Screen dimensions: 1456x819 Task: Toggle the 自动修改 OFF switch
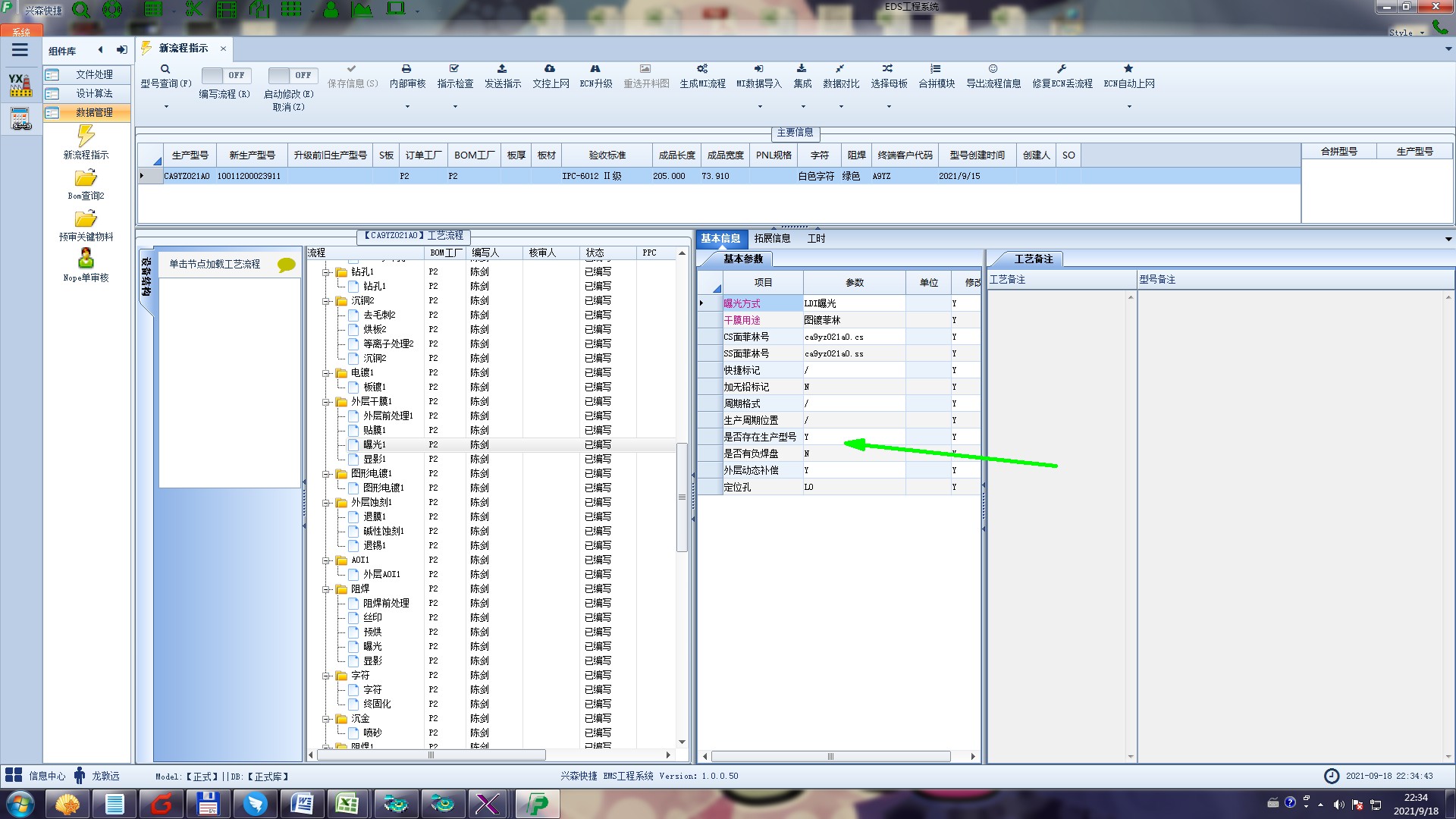pyautogui.click(x=291, y=75)
